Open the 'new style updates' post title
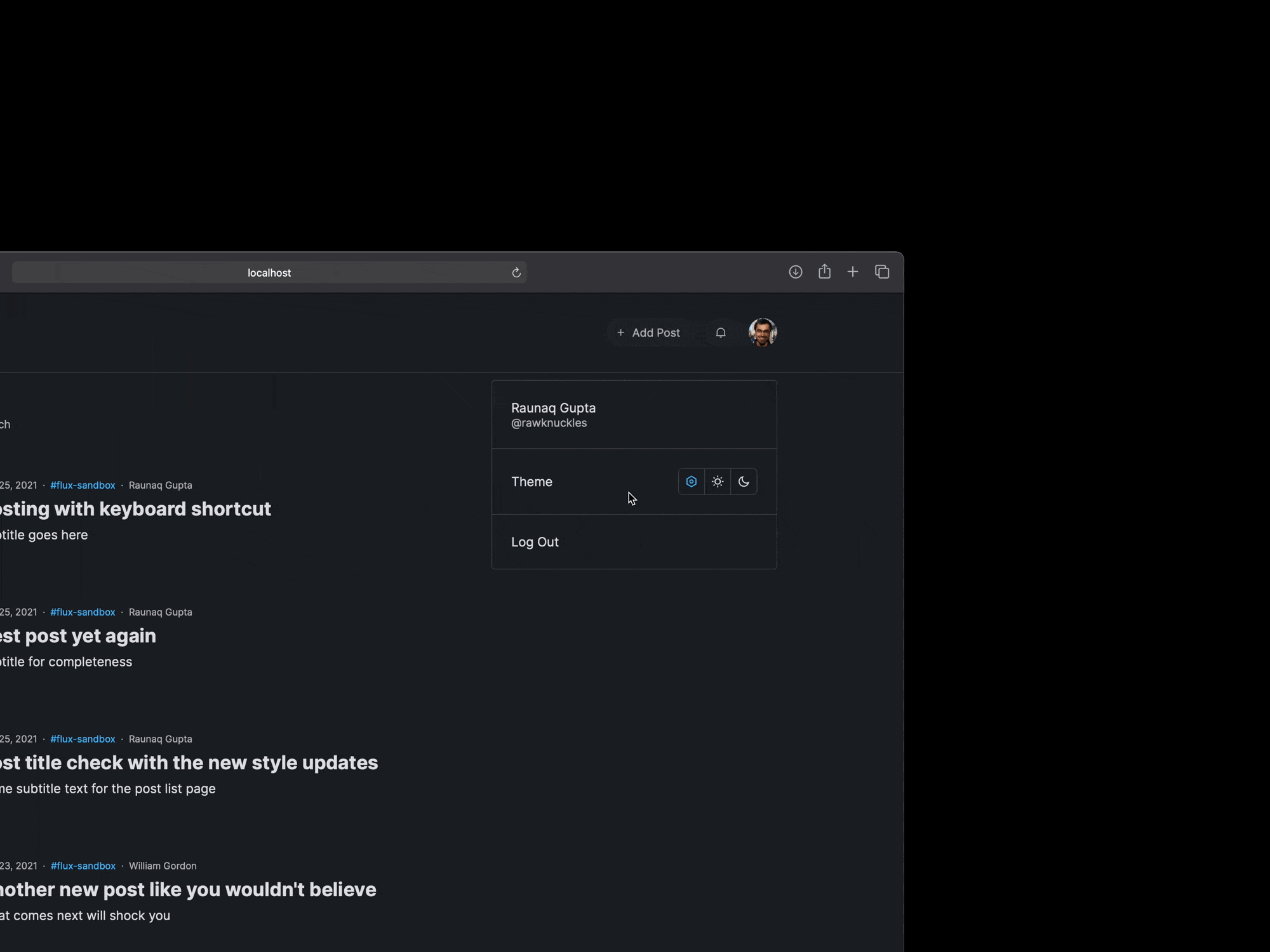The image size is (1270, 952). [189, 763]
